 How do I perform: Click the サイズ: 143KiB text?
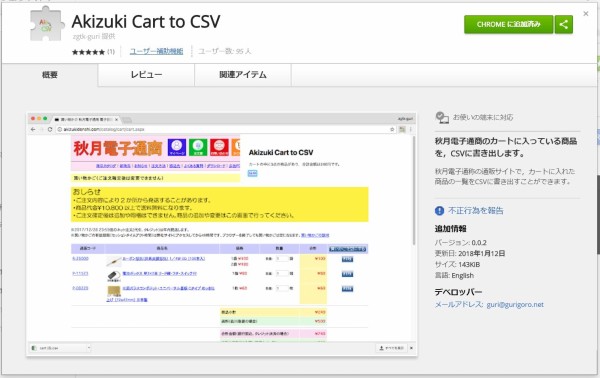[457, 264]
